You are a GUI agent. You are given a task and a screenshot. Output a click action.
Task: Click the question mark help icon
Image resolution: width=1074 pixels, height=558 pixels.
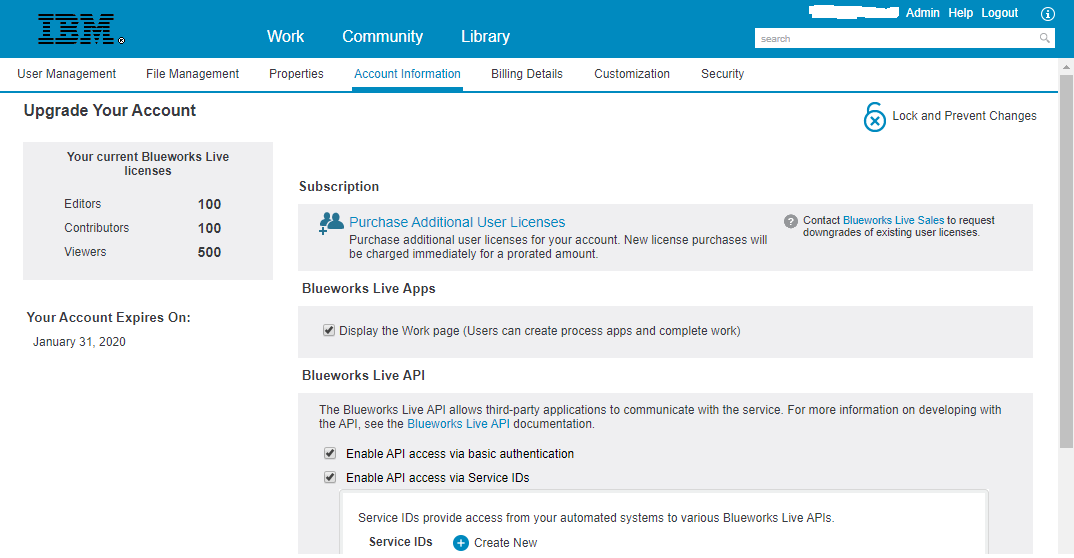[x=790, y=221]
